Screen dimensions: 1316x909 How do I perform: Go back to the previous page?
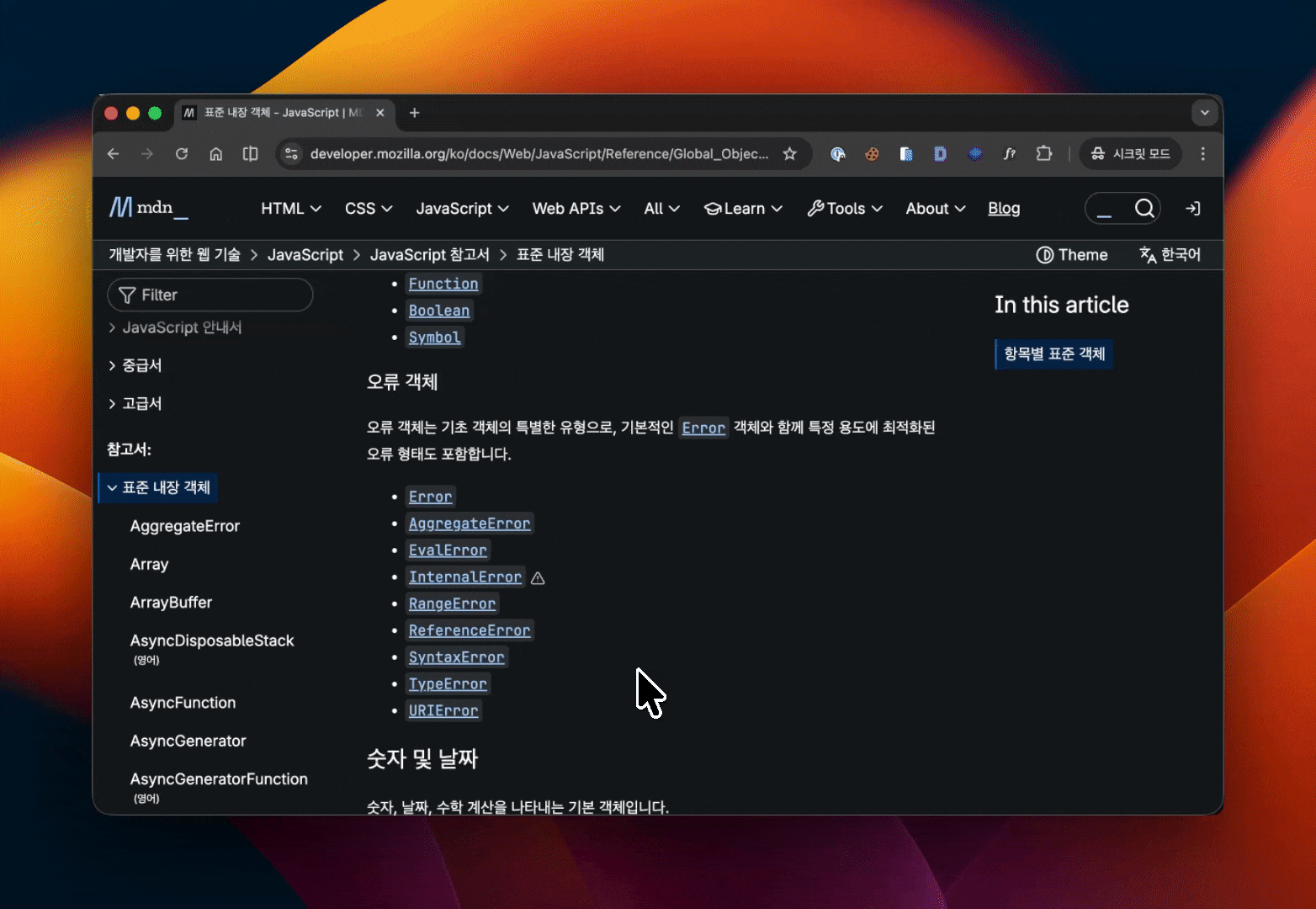pos(114,154)
